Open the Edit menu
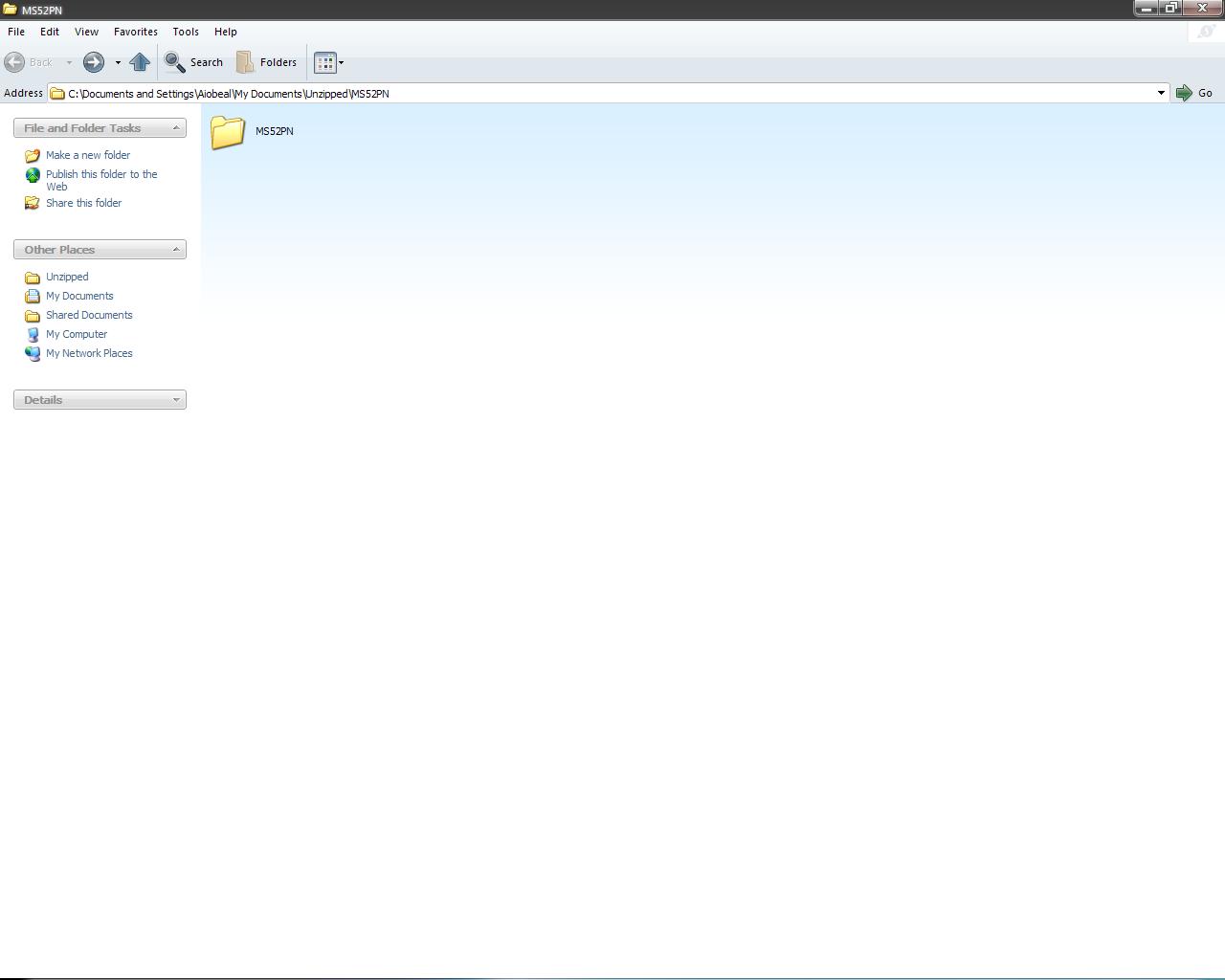This screenshot has width=1225, height=980. coord(50,32)
